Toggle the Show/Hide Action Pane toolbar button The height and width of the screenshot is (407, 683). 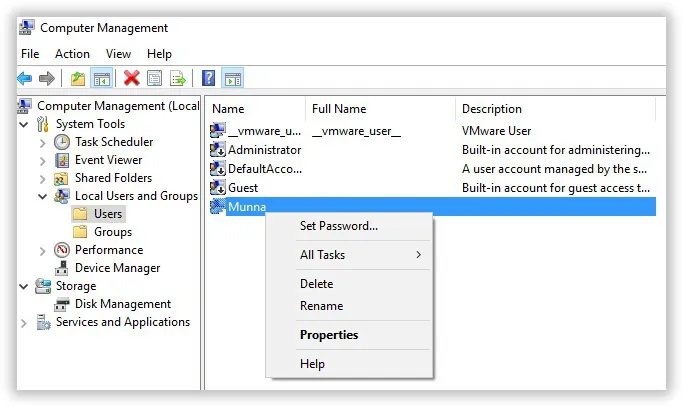[x=232, y=78]
